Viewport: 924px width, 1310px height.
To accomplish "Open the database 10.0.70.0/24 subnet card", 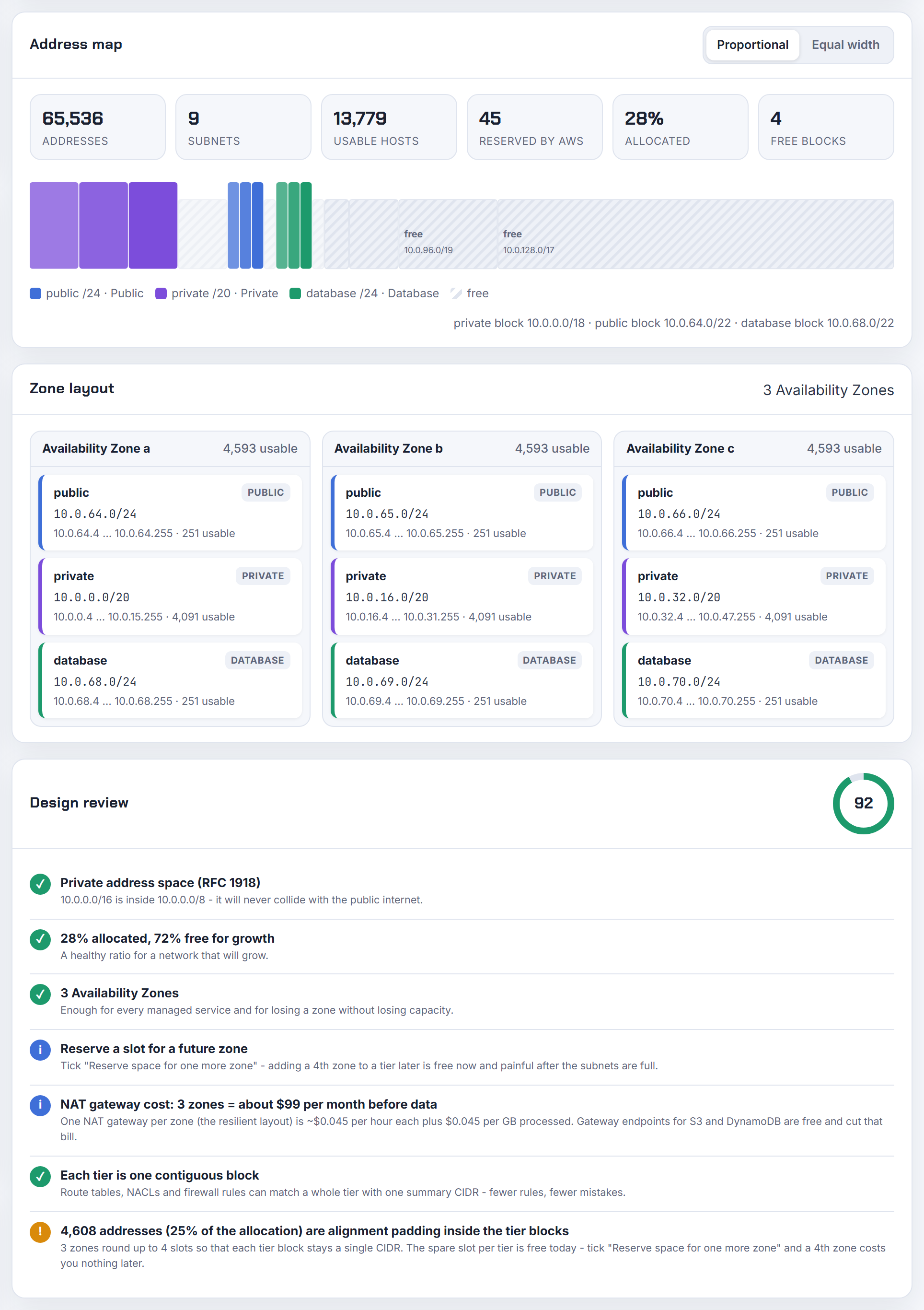I will 754,680.
